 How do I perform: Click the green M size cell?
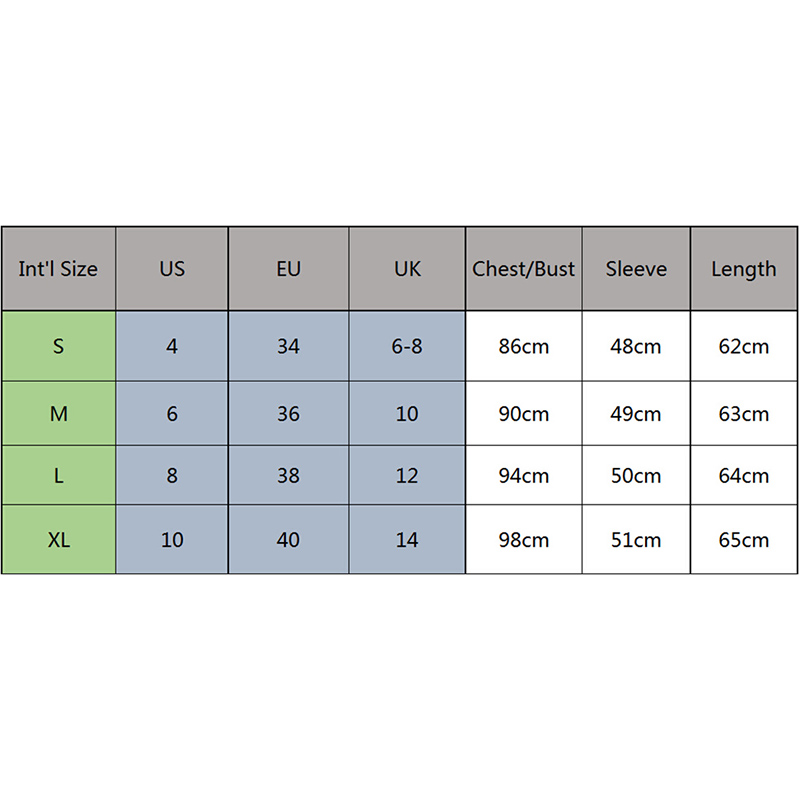[58, 413]
